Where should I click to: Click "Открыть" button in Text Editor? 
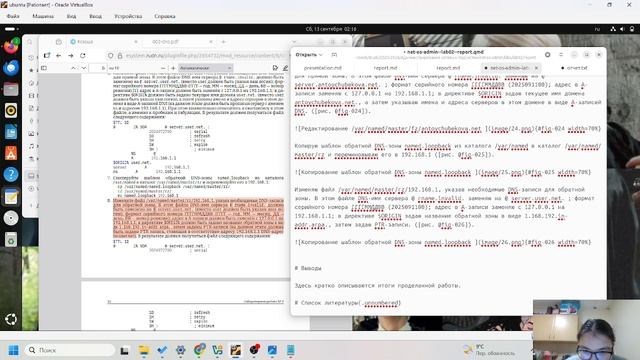(x=306, y=54)
